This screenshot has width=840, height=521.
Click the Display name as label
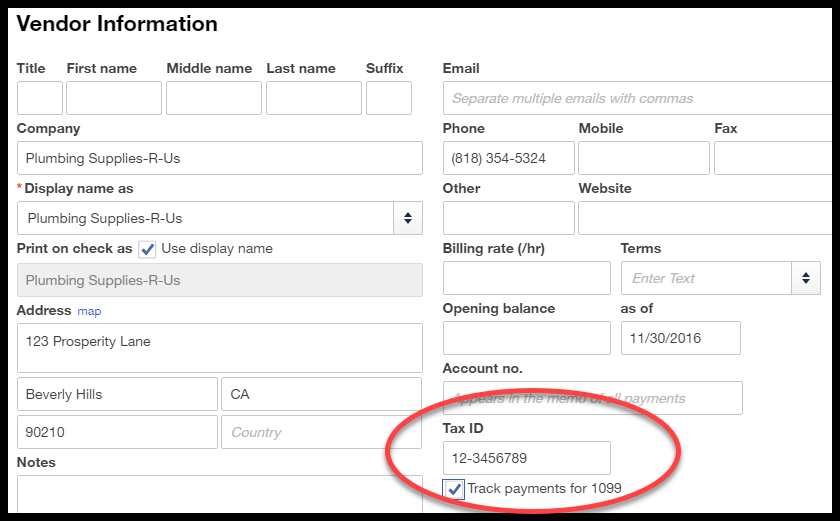79,188
